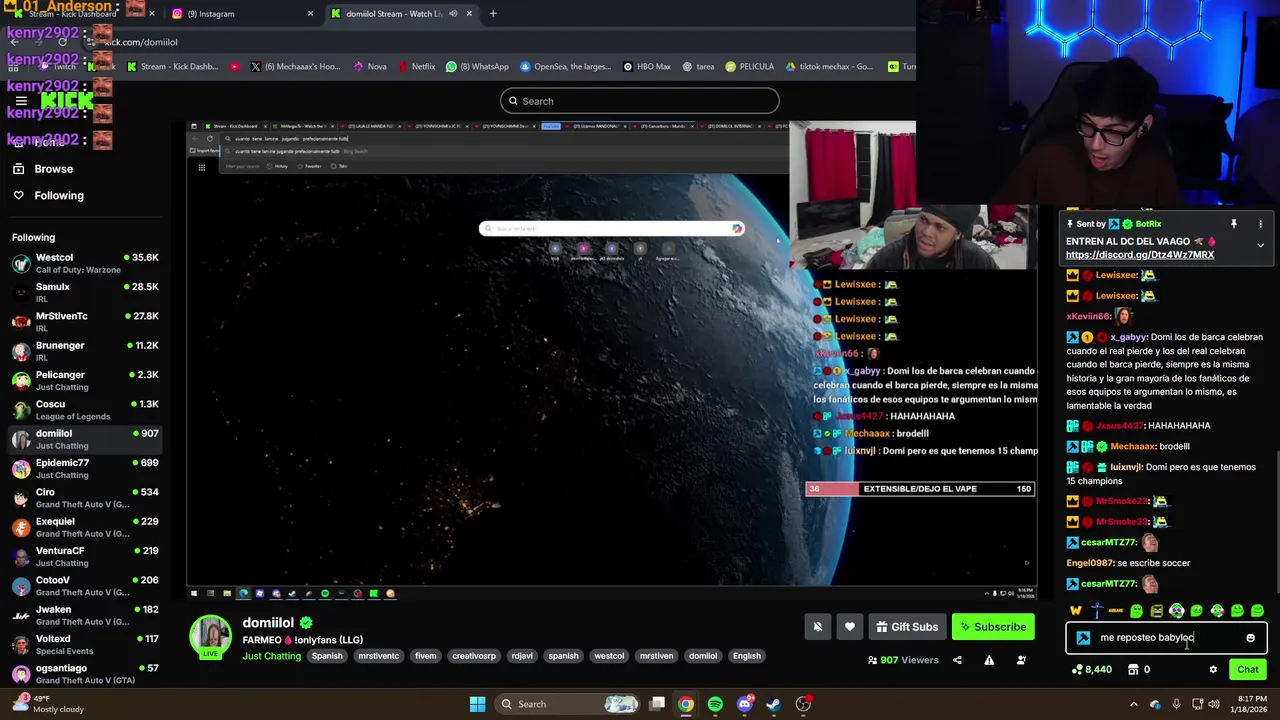Open Epidemic77 channel in Following list
The image size is (1280, 720).
coord(86,468)
